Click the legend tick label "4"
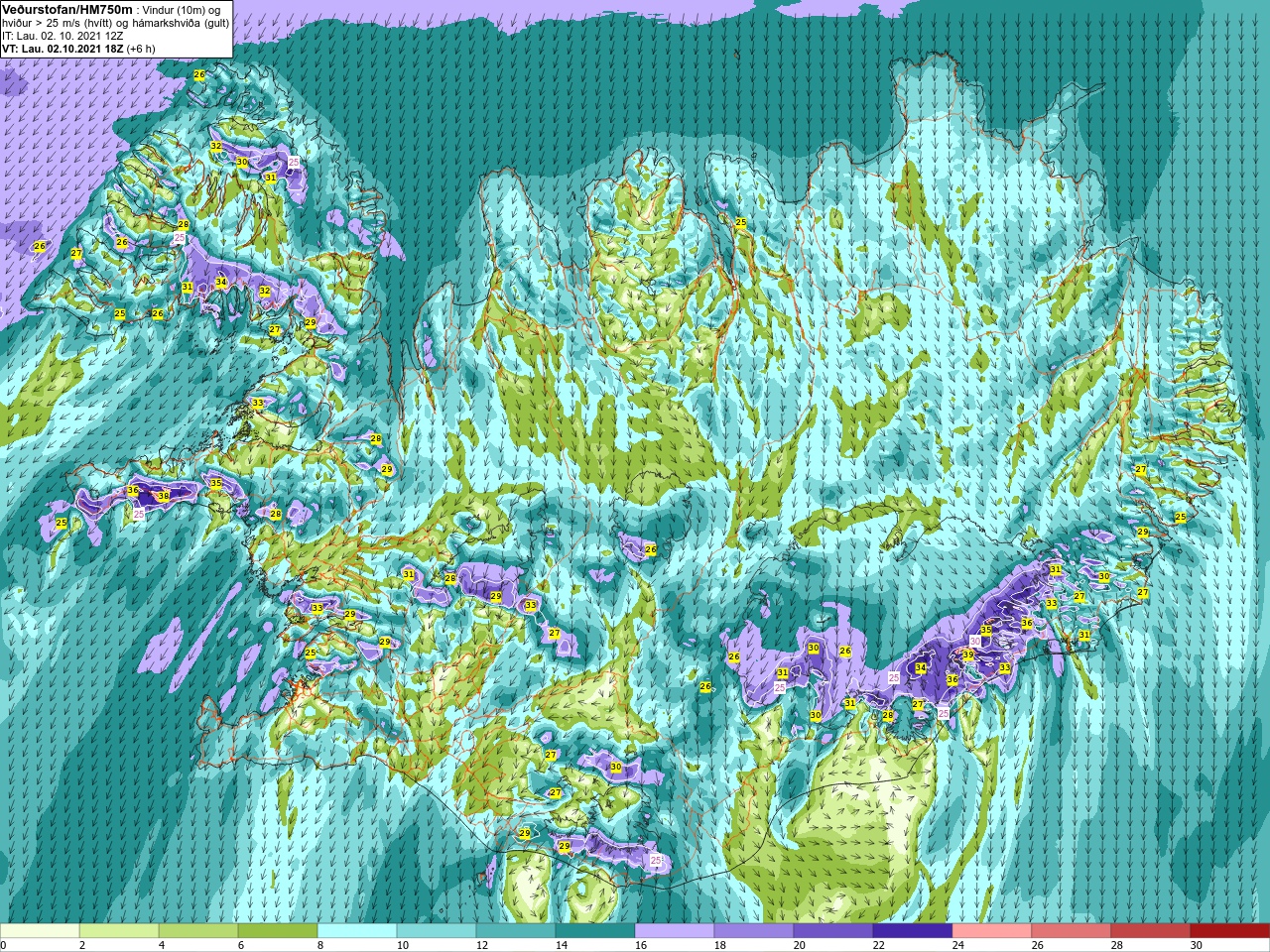Viewport: 1270px width, 952px height. (162, 945)
